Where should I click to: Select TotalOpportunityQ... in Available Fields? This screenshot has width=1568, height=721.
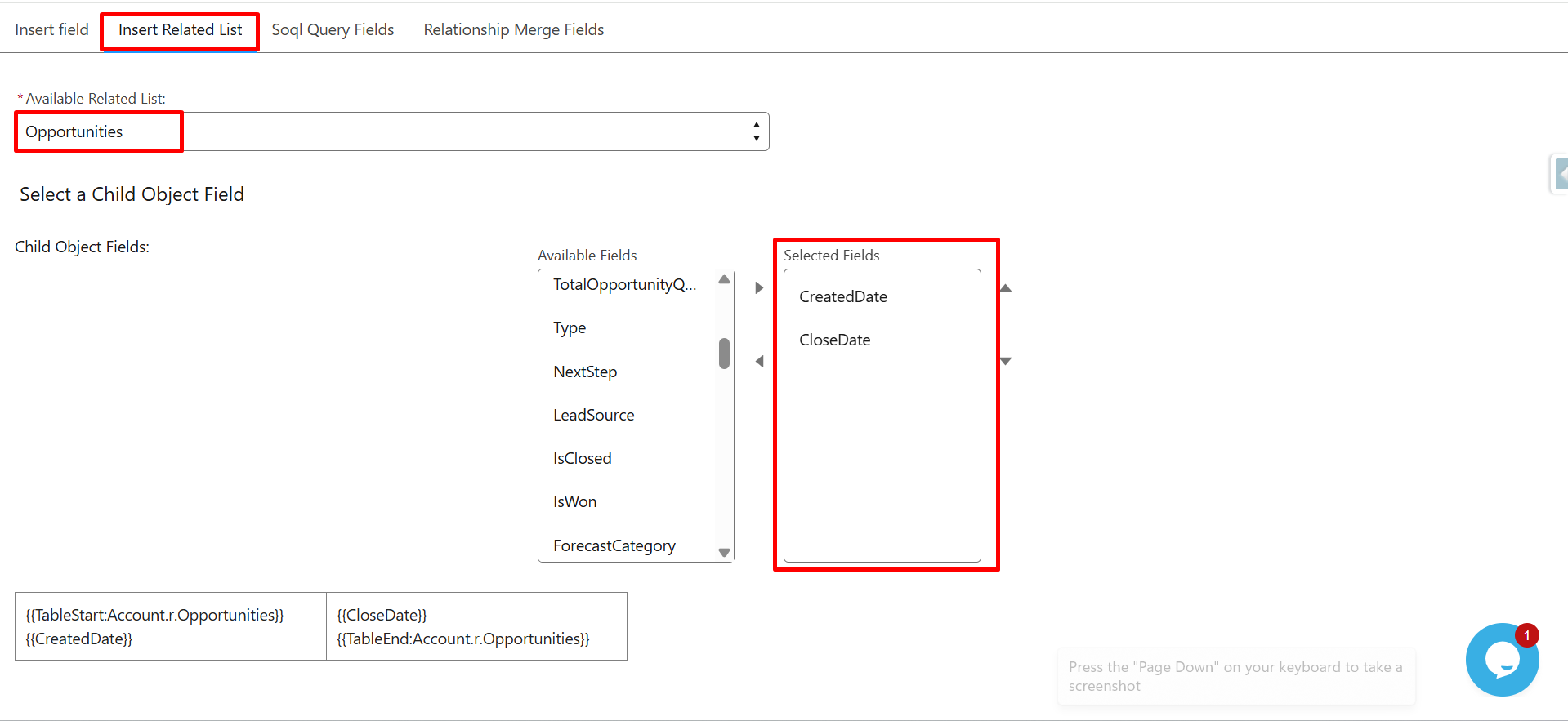pyautogui.click(x=624, y=284)
